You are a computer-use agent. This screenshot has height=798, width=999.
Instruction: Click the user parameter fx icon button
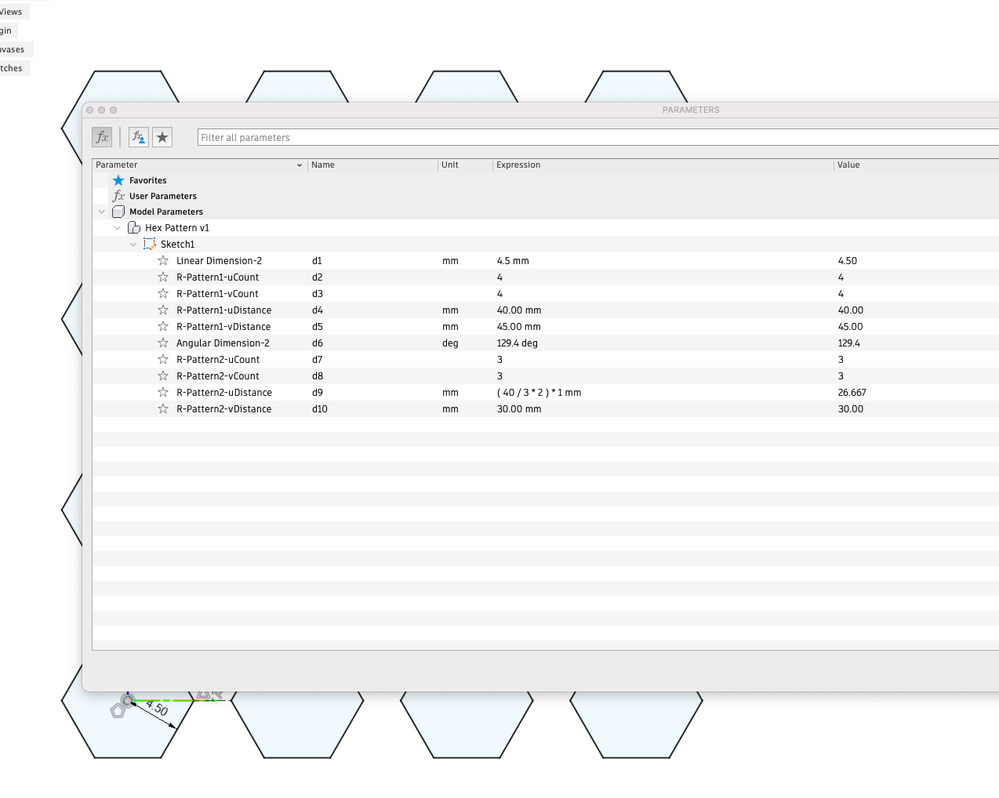coord(138,137)
